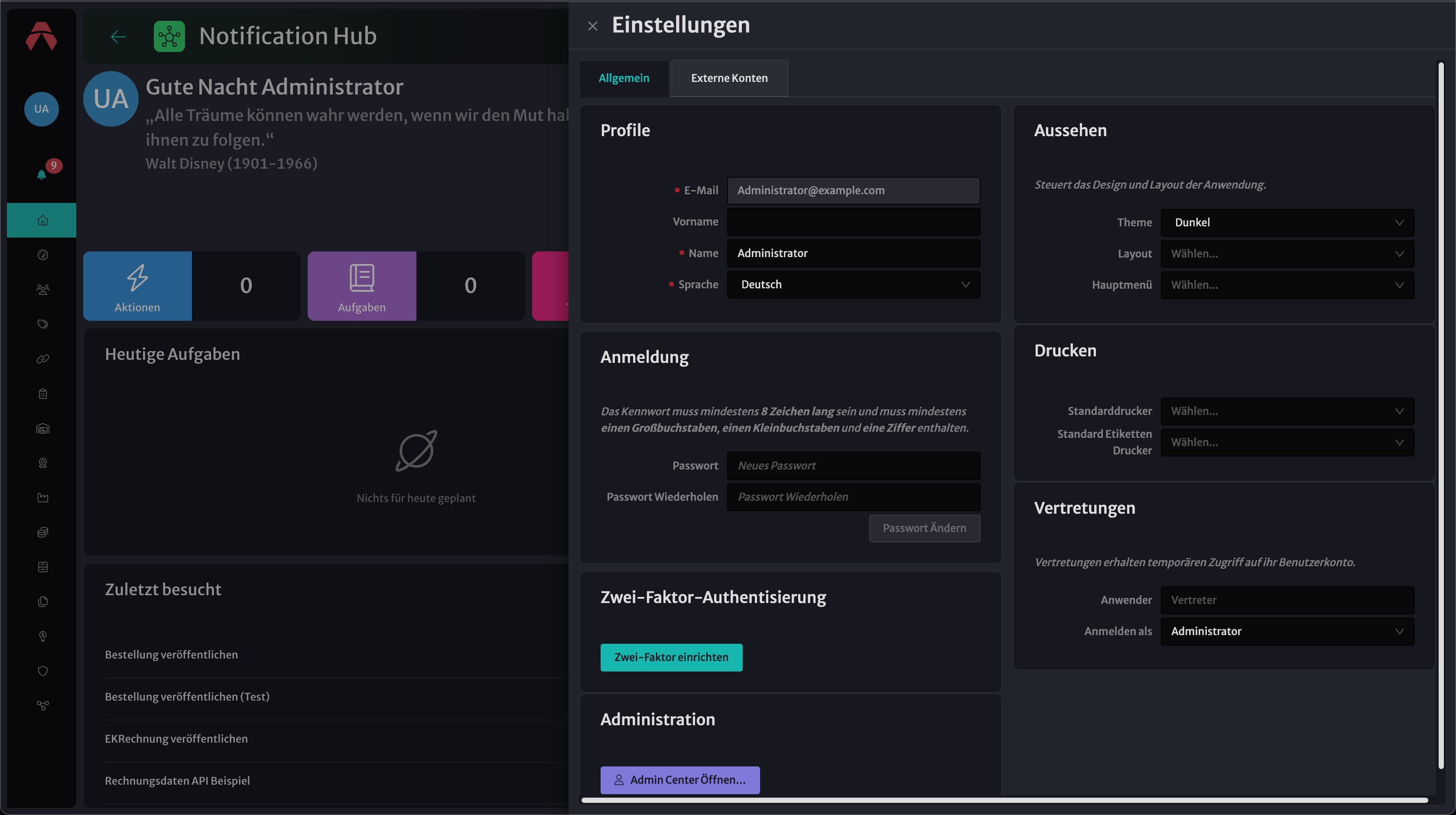Viewport: 1456px width, 815px height.
Task: Open the Standard Etiketten Drucker dropdown
Action: coord(1287,442)
